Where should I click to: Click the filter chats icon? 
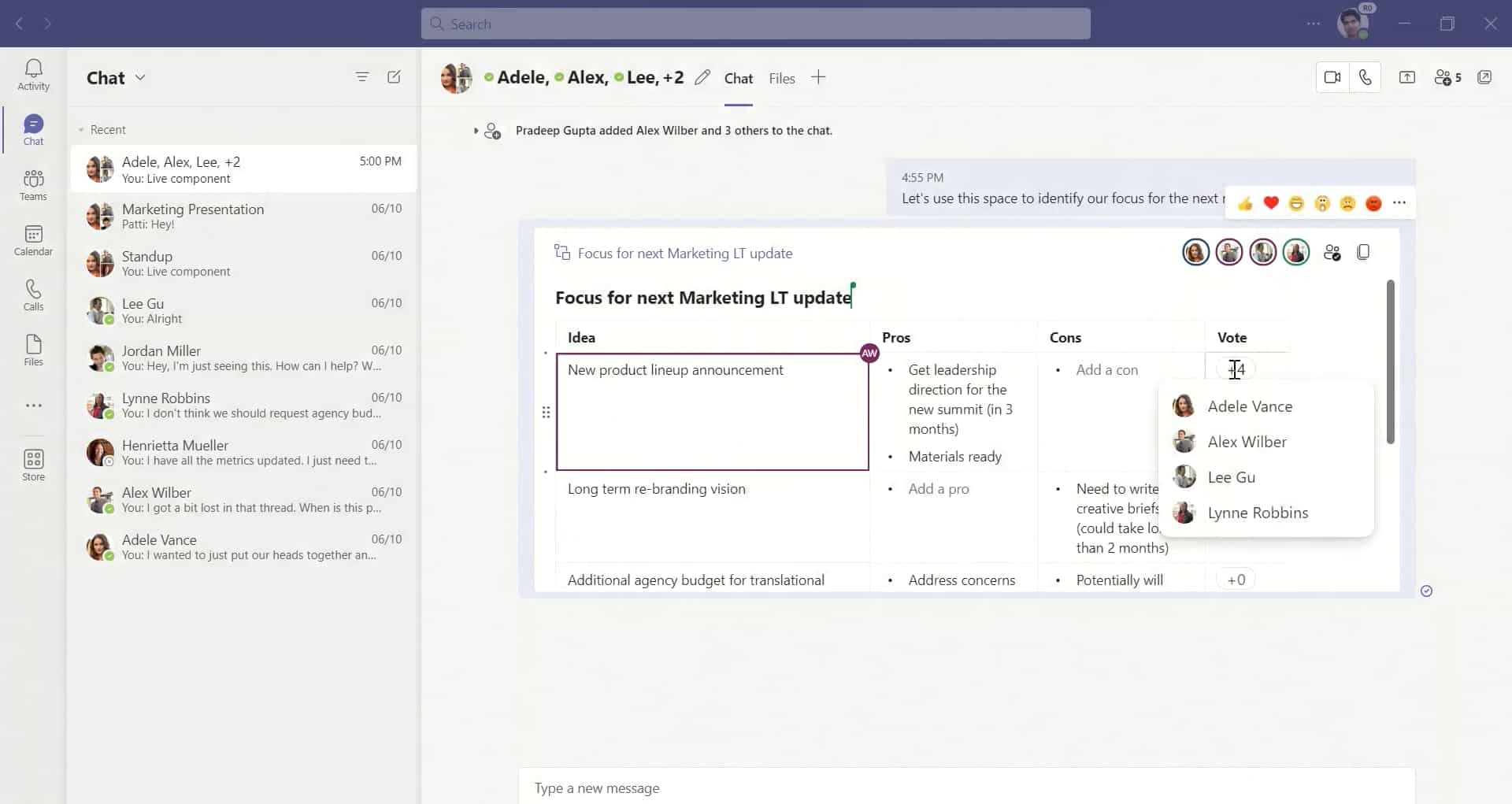[x=361, y=77]
